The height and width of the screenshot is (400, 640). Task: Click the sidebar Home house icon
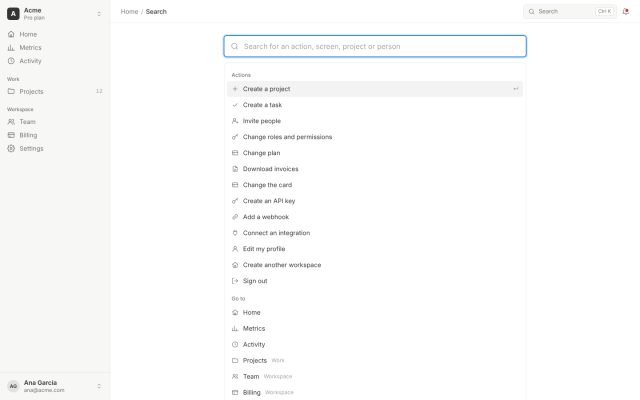pos(11,34)
